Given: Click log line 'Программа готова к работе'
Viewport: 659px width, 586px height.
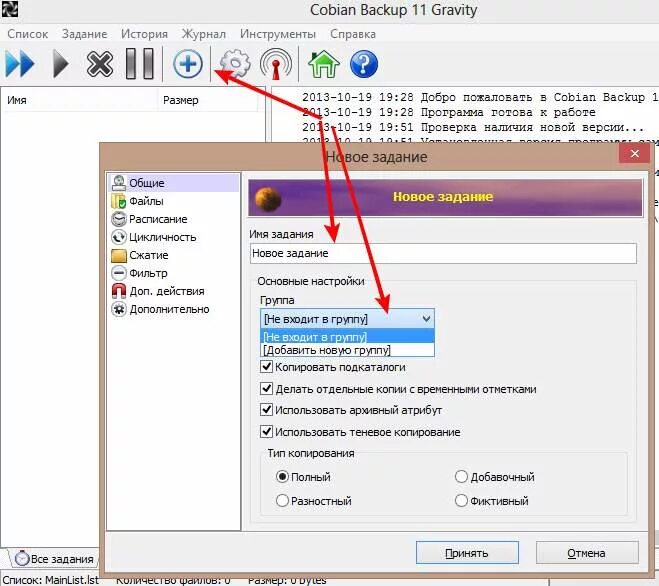Looking at the screenshot, I should click(x=449, y=112).
